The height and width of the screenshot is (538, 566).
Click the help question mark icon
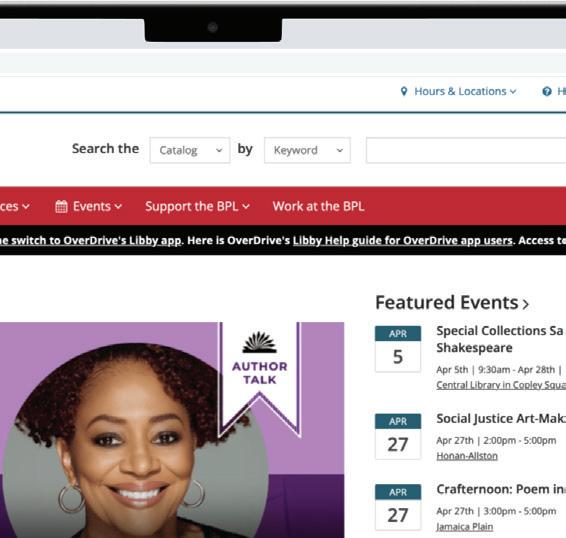click(547, 92)
